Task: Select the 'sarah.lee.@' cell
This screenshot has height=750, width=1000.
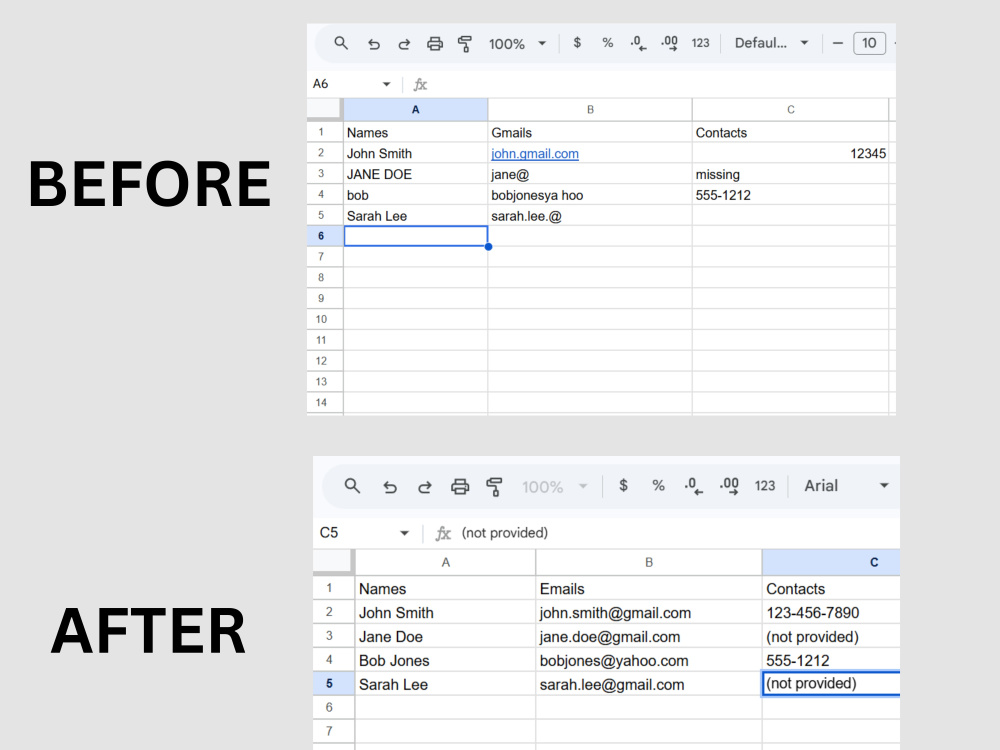Action: 590,216
